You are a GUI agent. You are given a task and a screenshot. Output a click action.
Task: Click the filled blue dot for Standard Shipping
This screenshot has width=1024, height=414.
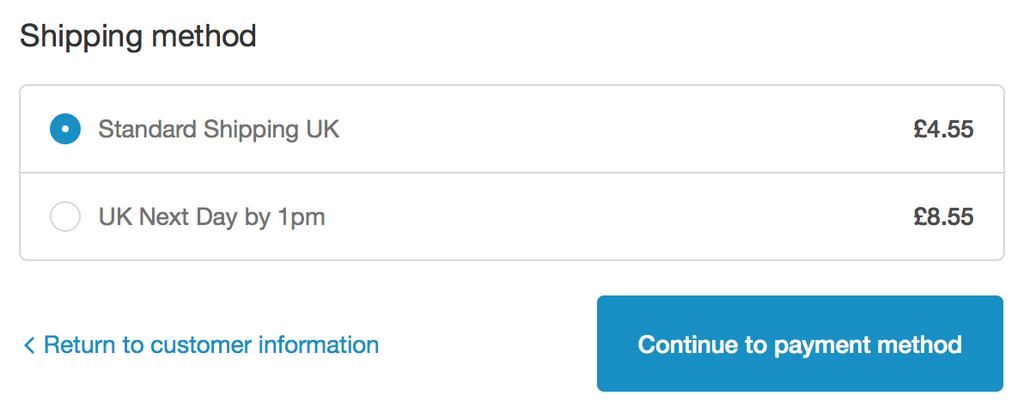pyautogui.click(x=65, y=129)
